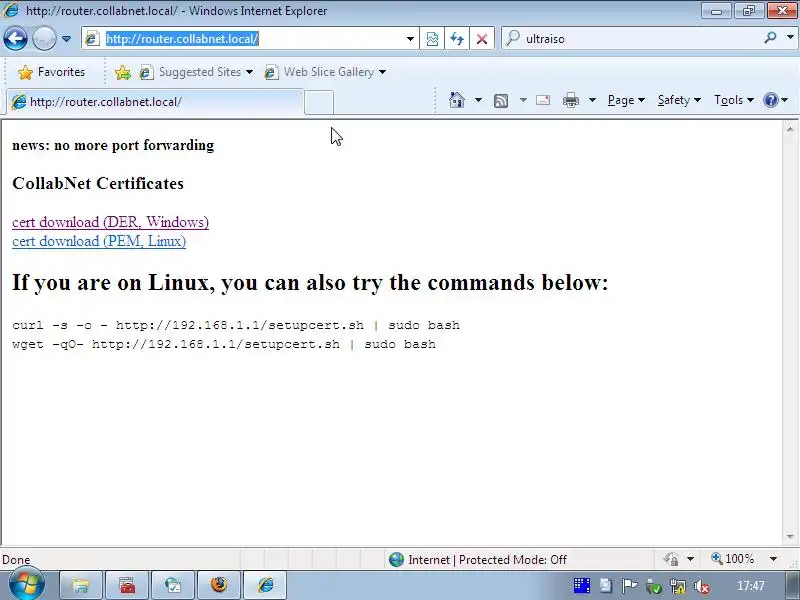
Task: Click the tray document icon
Action: (x=606, y=586)
